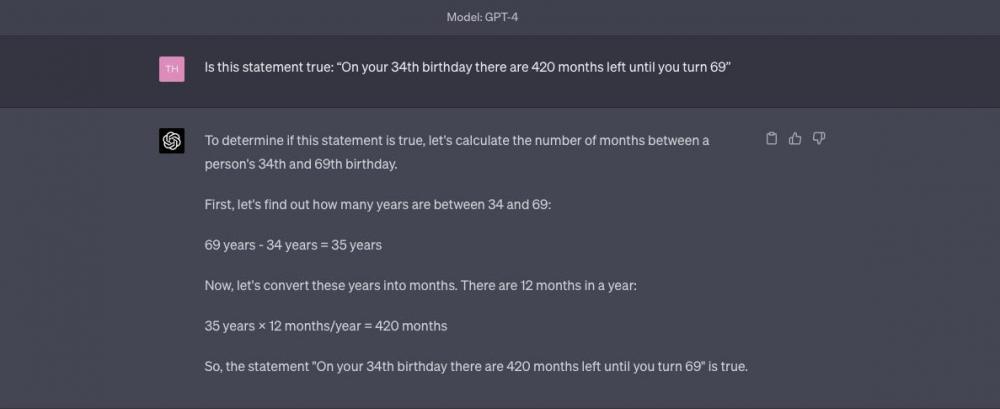Click the sentence starting 'First, let's find out'
1000x409 pixels.
click(378, 205)
